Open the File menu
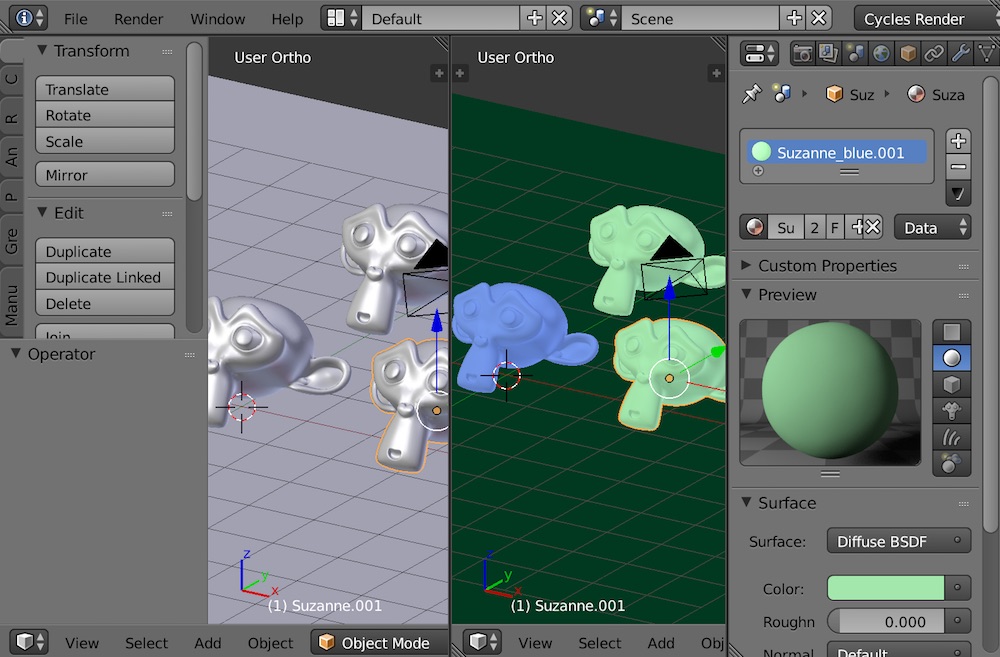This screenshot has width=1000, height=657. tap(75, 18)
